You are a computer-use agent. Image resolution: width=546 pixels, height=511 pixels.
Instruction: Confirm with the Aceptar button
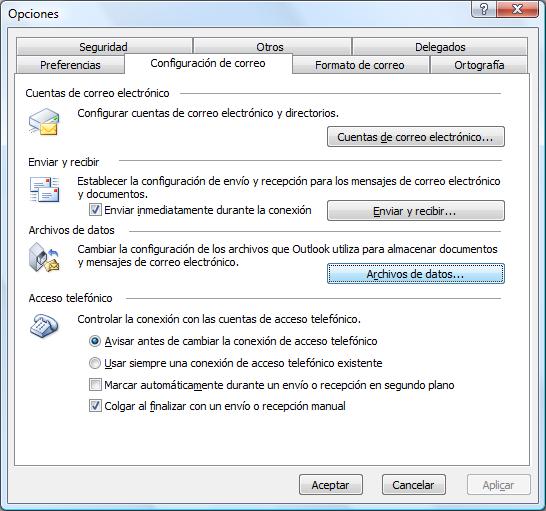[x=330, y=485]
